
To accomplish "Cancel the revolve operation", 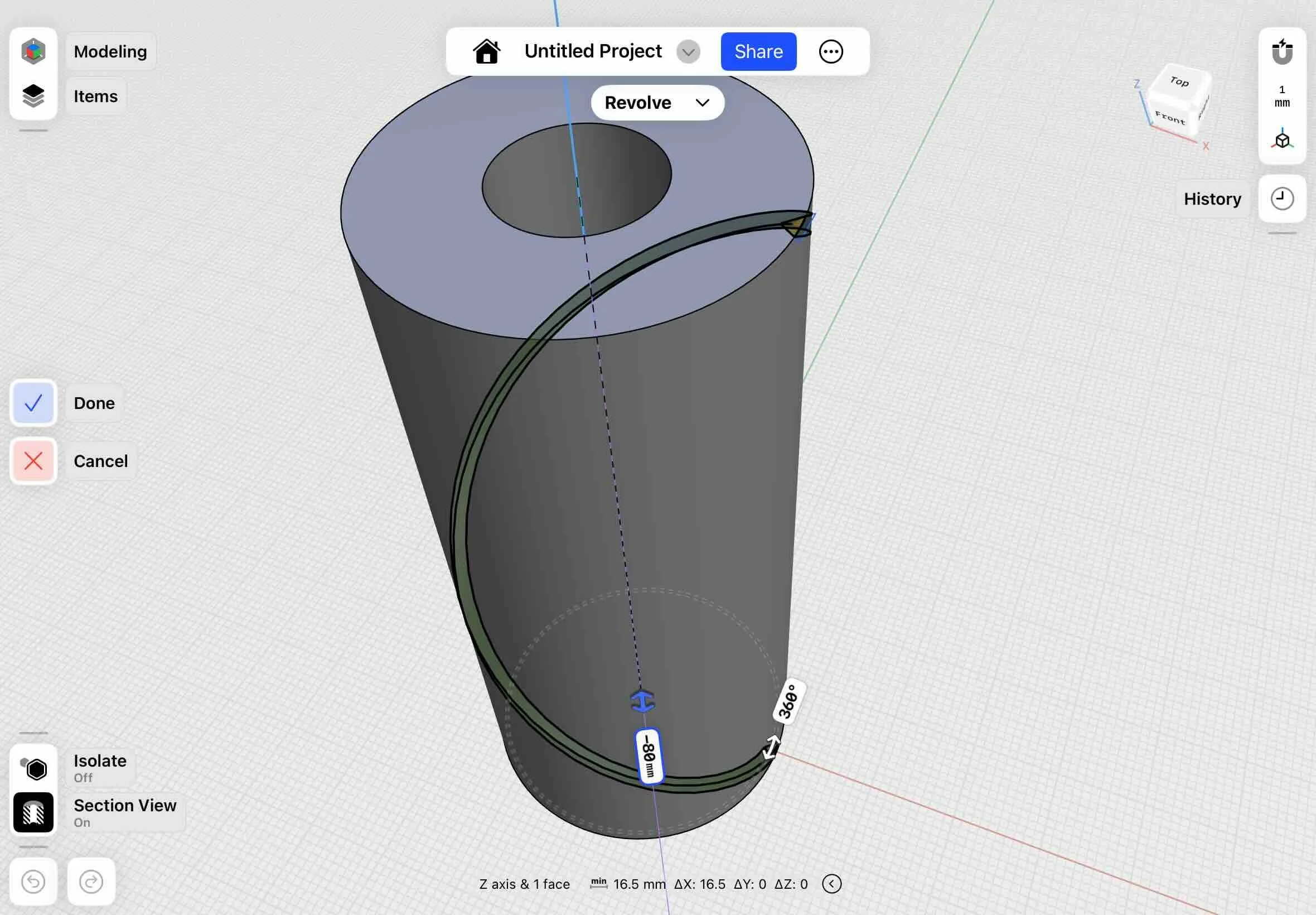I will 33,461.
